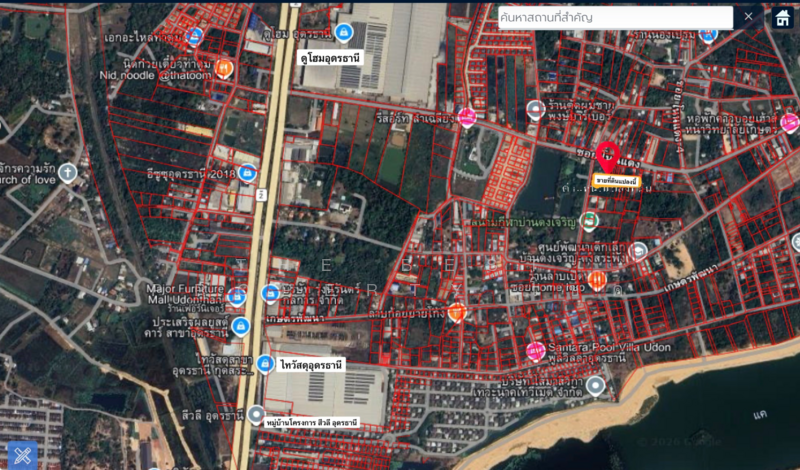800x470 pixels.
Task: Click the Church of love cross icon
Action: click(68, 172)
